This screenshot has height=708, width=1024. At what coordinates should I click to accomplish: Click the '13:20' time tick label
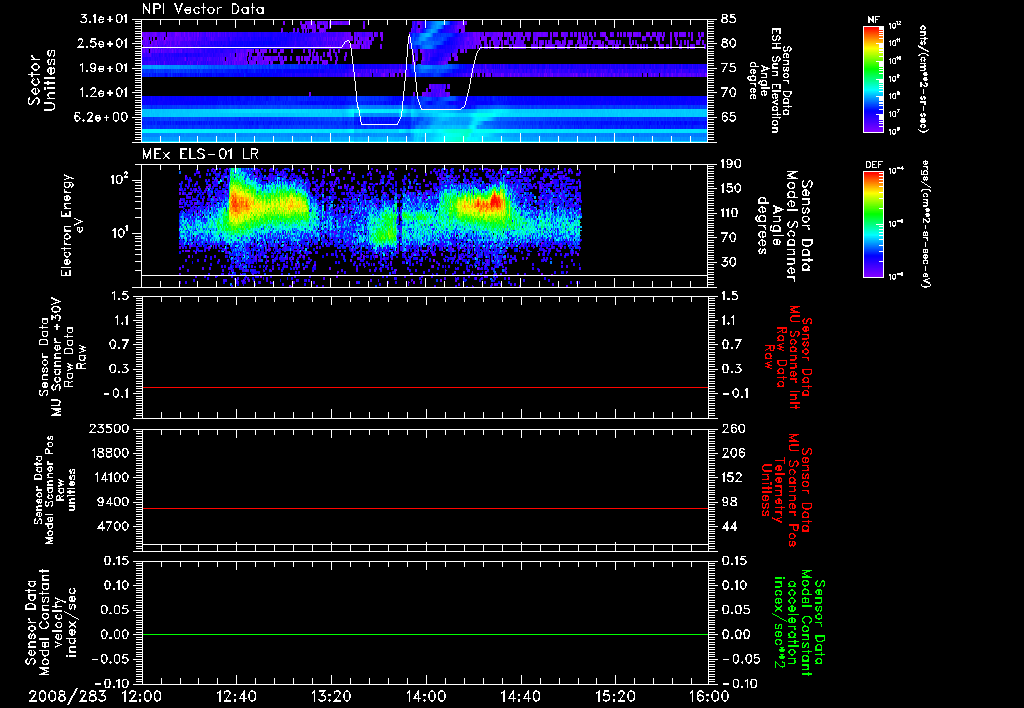click(x=331, y=697)
